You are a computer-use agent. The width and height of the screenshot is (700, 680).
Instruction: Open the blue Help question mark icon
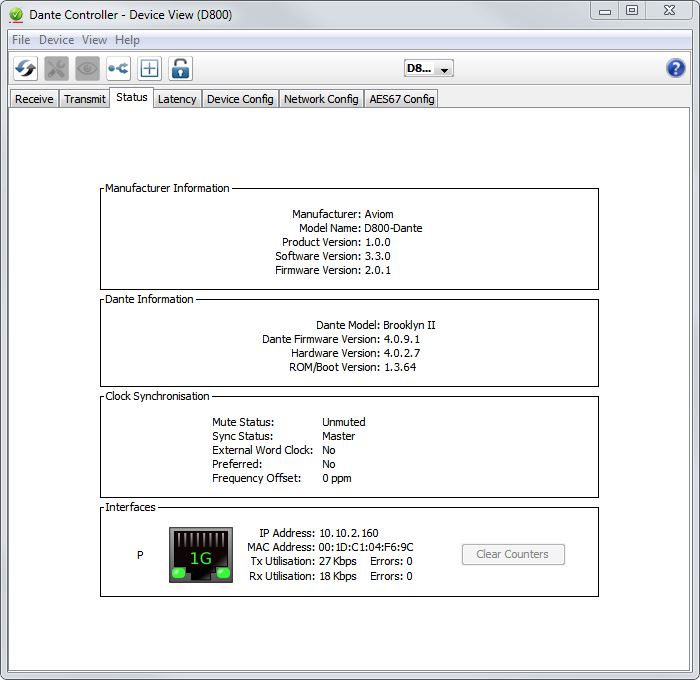click(675, 68)
